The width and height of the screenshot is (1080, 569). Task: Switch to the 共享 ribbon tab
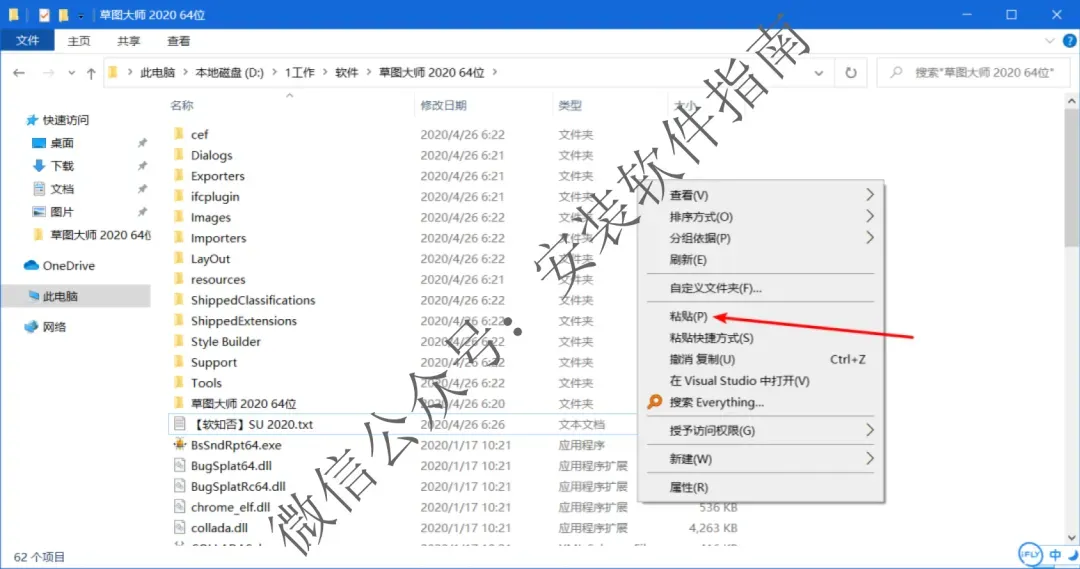[x=128, y=41]
